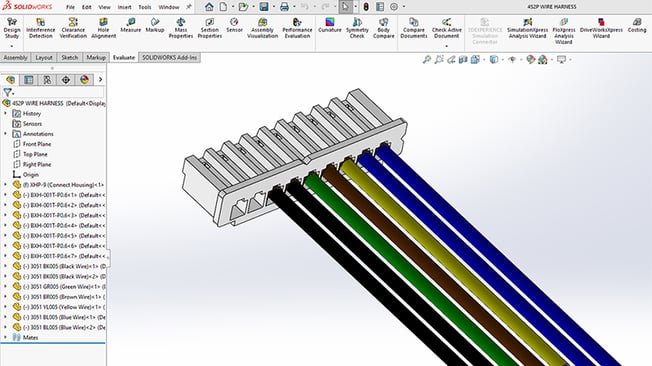
Task: Pin the menu bar with the pushpin
Action: [x=189, y=7]
